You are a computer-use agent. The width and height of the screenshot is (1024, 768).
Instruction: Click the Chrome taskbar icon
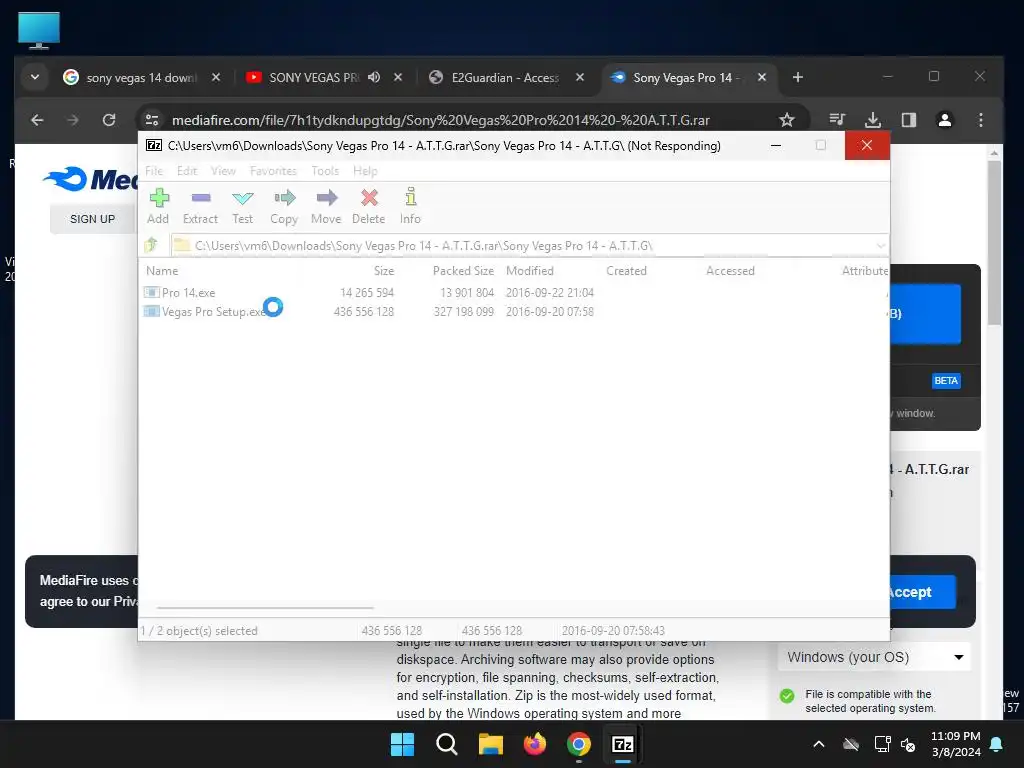[x=579, y=744]
